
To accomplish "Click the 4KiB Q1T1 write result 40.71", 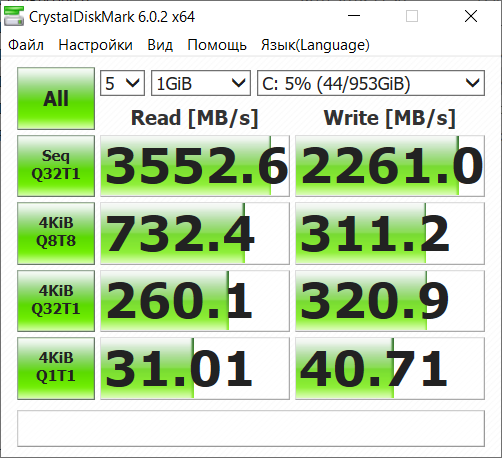I will [390, 368].
